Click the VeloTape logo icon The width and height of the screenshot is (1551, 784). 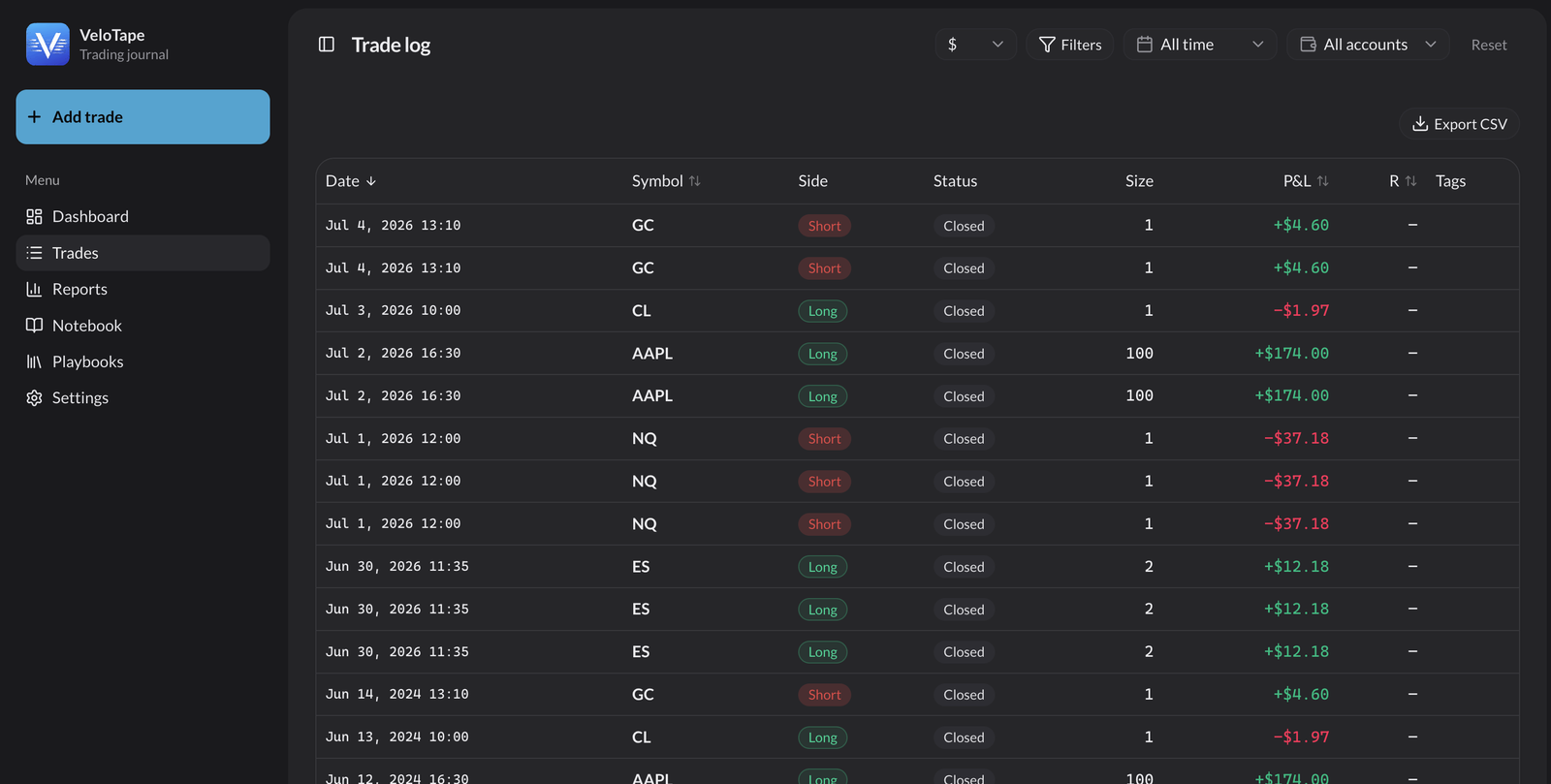point(47,45)
